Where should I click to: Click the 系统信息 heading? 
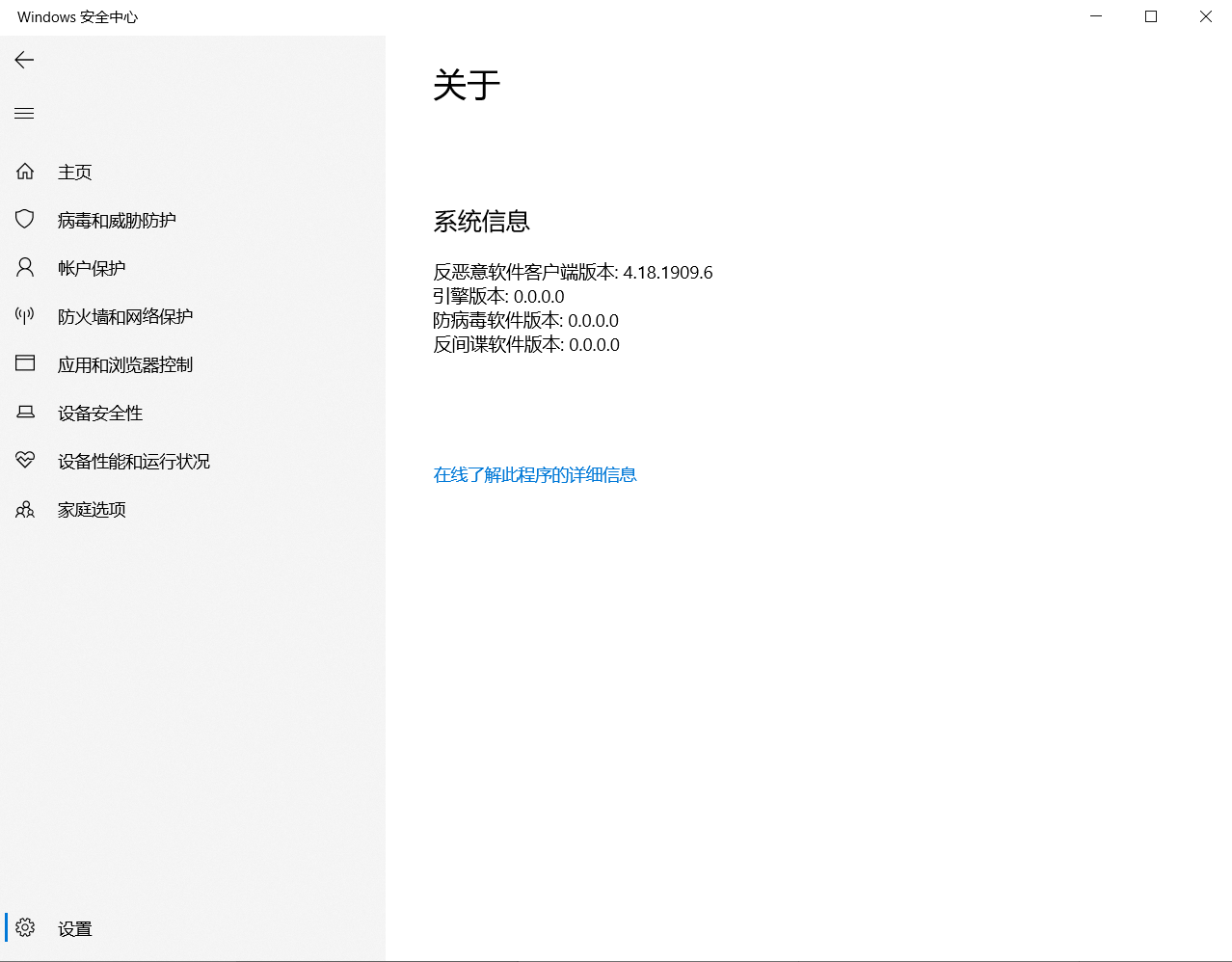pos(482,222)
